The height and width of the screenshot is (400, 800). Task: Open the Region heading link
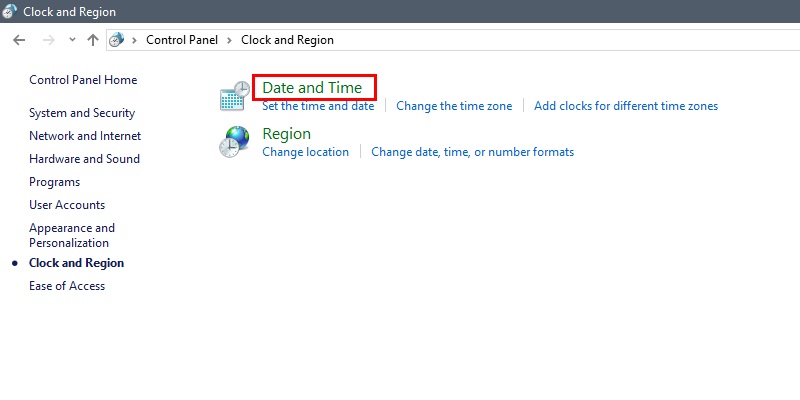286,134
